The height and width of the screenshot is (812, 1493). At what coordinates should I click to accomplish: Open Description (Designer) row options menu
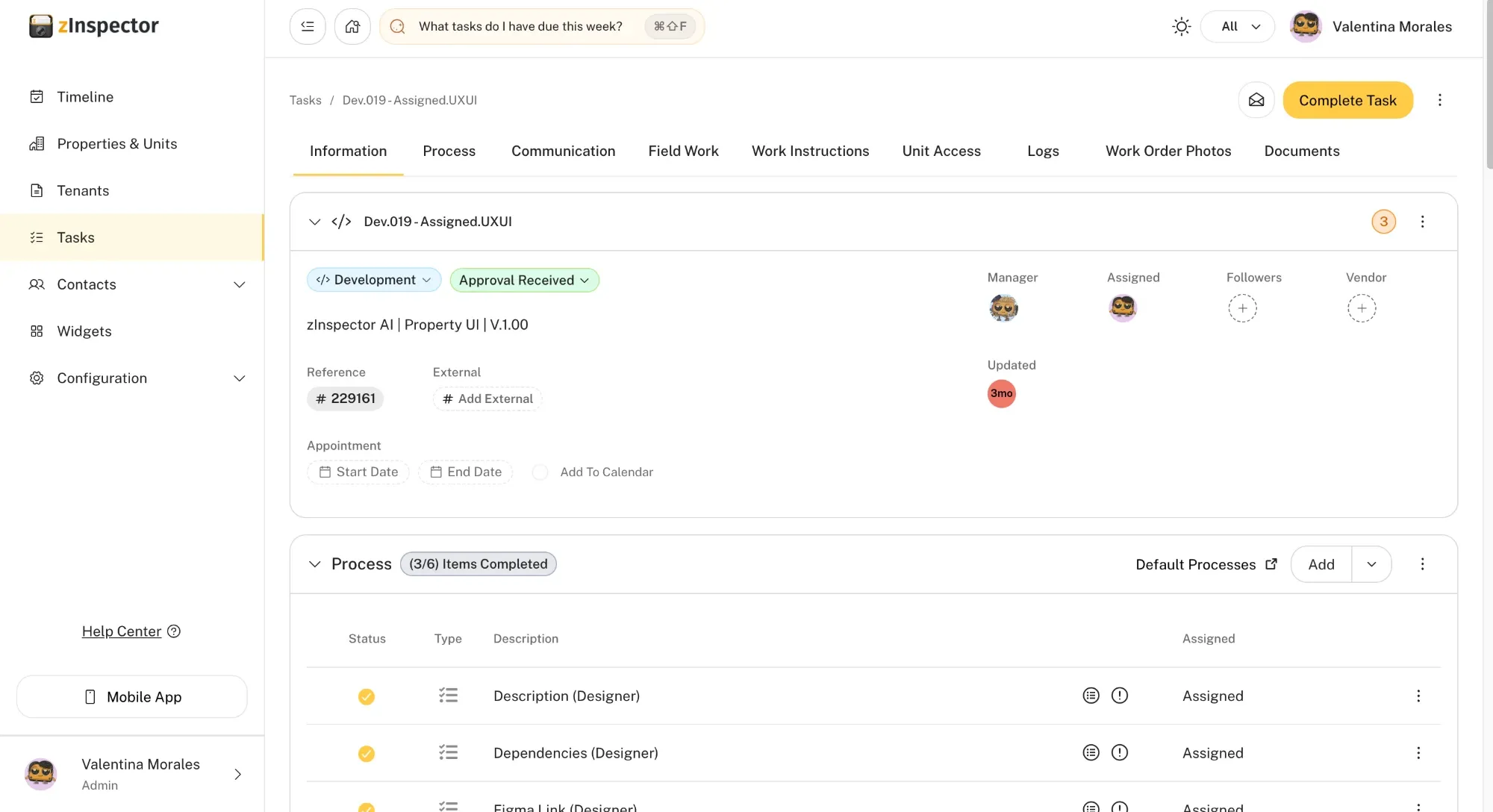1418,696
